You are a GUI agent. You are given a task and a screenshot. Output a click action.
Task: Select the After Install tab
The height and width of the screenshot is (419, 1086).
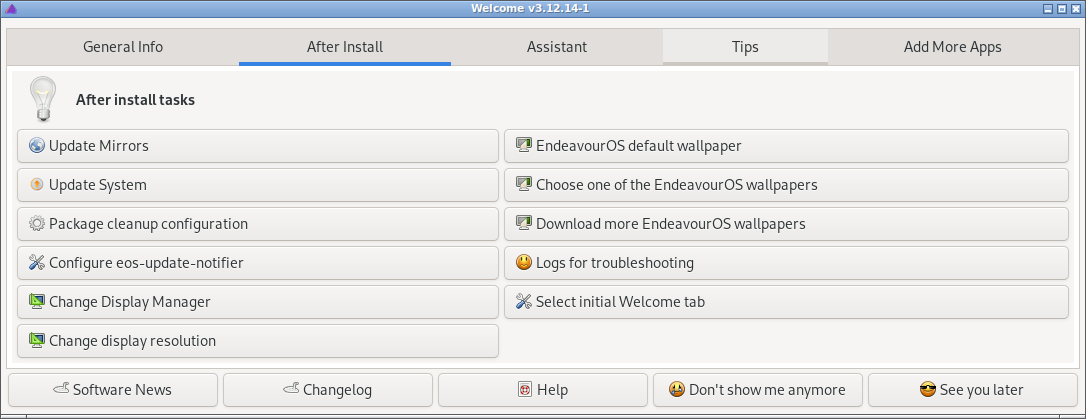click(345, 47)
